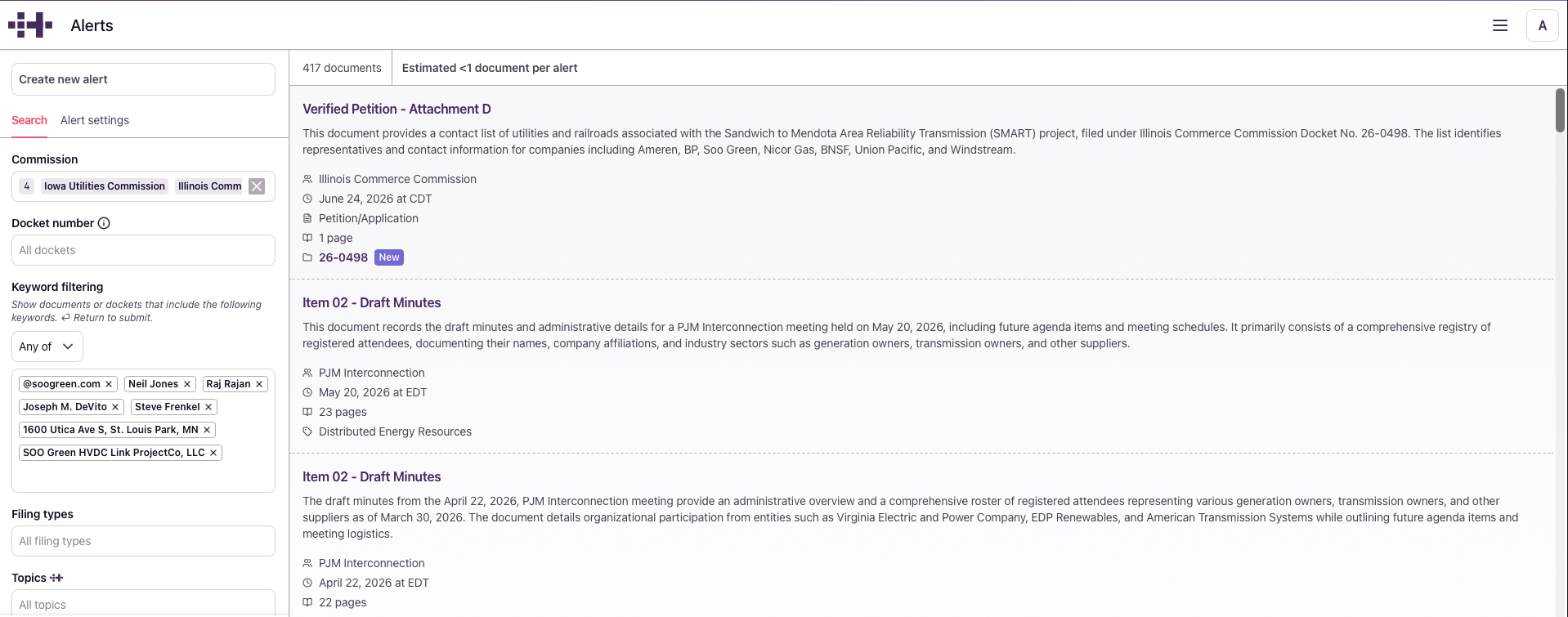Remove the Steve Frenkel keyword tag
This screenshot has height=617, width=1568.
point(208,407)
